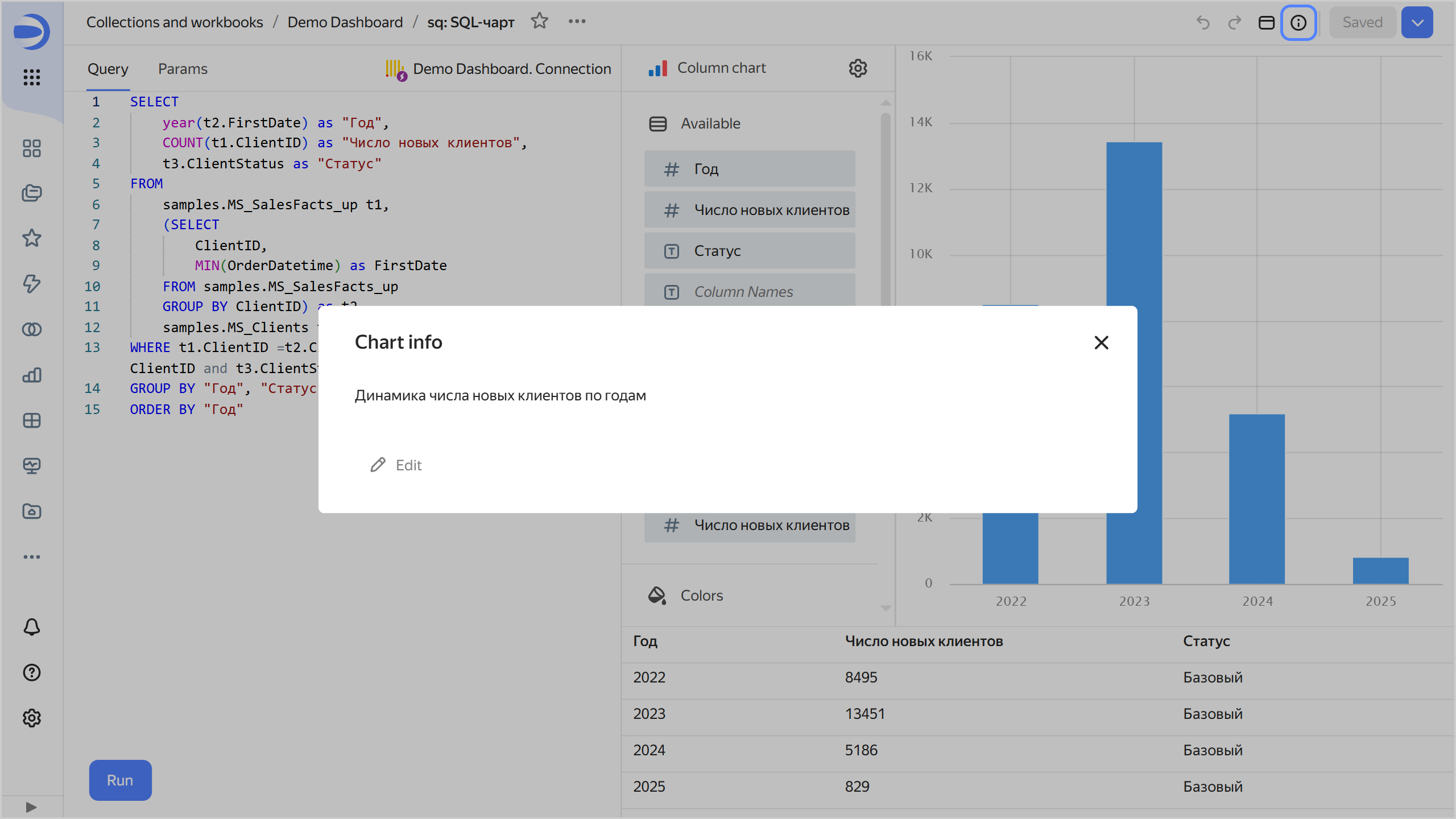This screenshot has width=1456, height=819.
Task: Click the Colors paint bucket section
Action: click(x=701, y=595)
